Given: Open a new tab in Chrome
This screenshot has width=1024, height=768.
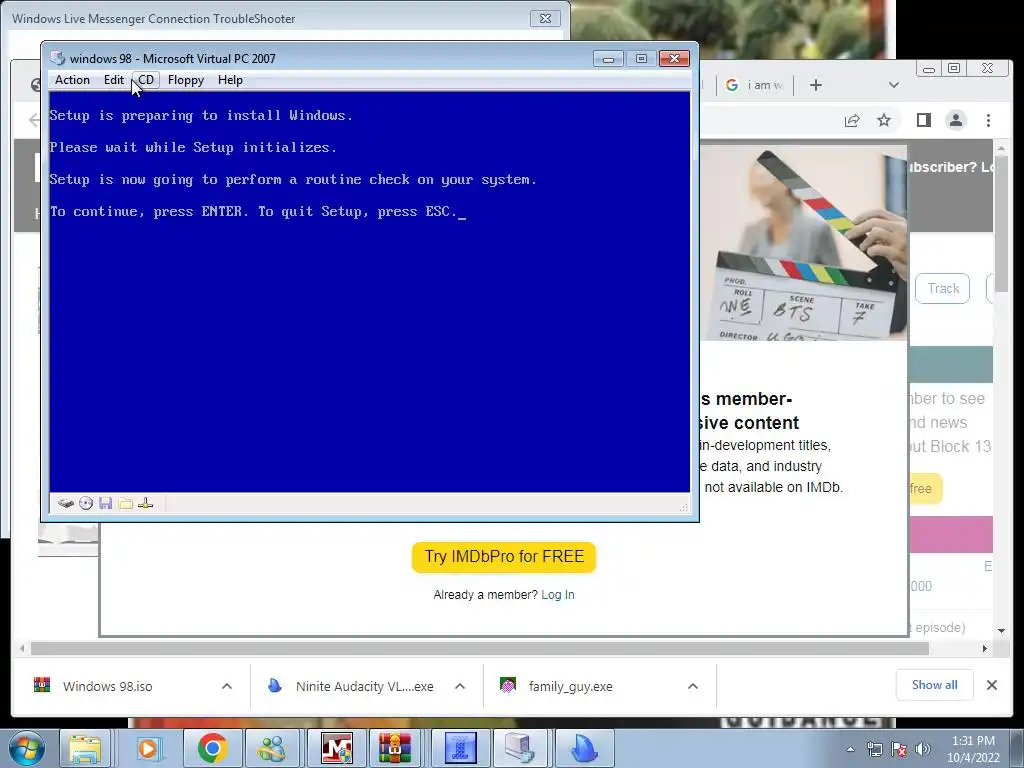Looking at the screenshot, I should point(816,85).
